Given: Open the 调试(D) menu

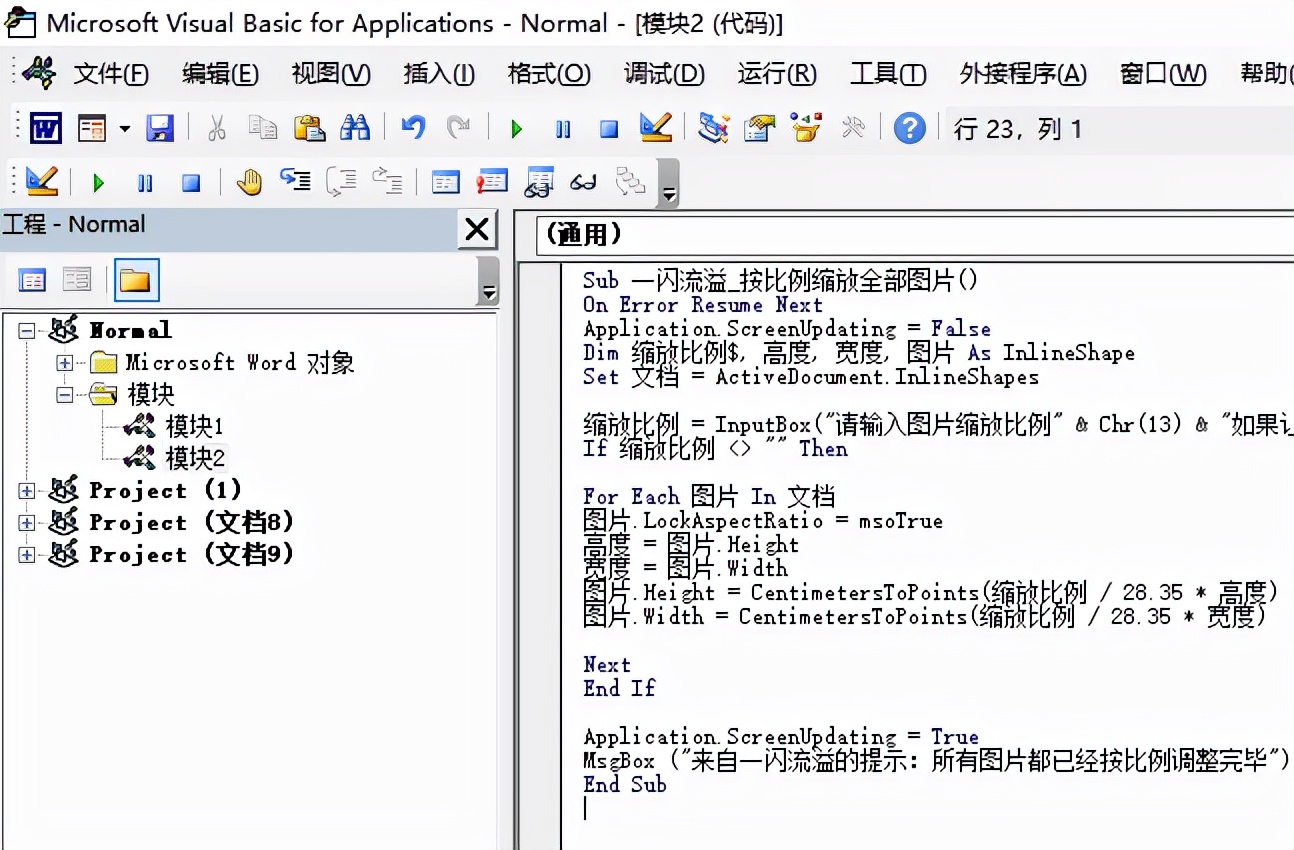Looking at the screenshot, I should pos(664,73).
